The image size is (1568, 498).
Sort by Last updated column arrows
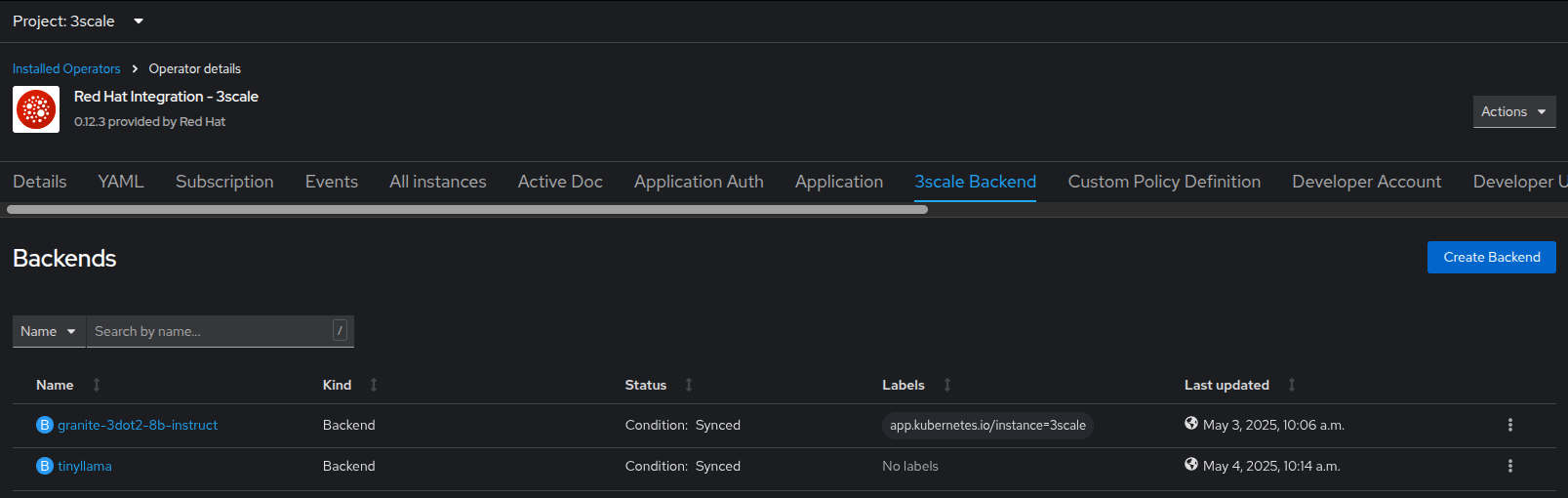pos(1292,385)
